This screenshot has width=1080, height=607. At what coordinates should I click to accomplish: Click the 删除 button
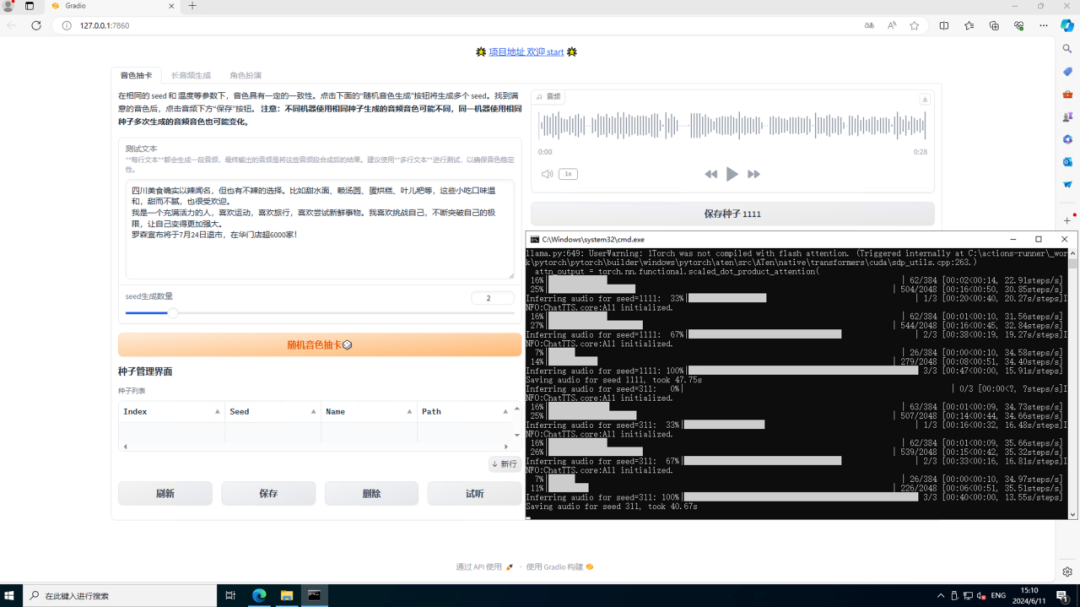pyautogui.click(x=371, y=493)
